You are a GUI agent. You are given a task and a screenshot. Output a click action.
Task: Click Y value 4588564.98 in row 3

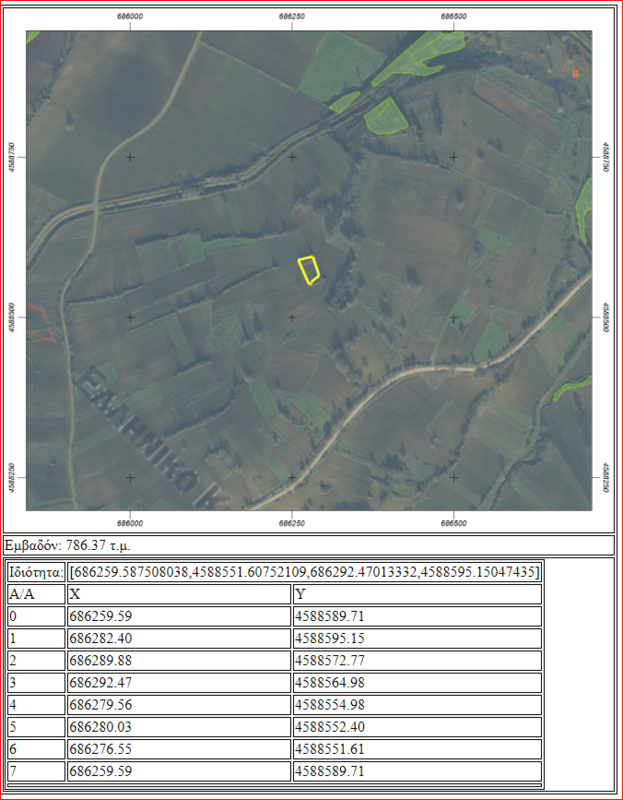click(417, 682)
